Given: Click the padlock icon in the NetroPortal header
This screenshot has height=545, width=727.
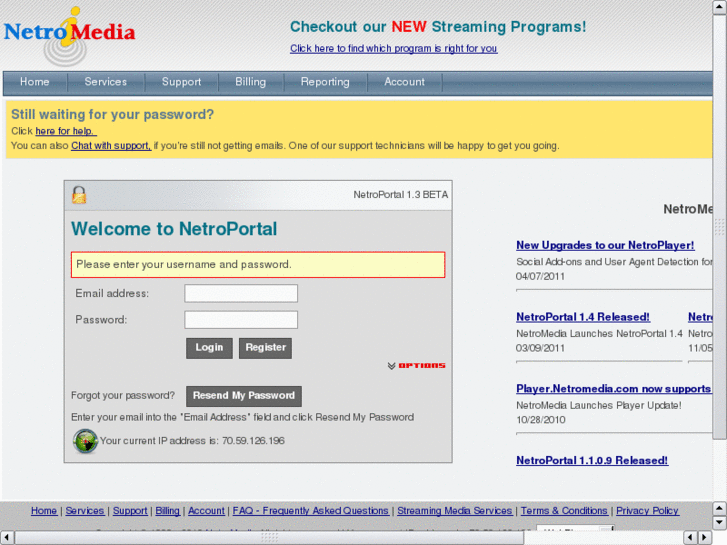Looking at the screenshot, I should [79, 195].
